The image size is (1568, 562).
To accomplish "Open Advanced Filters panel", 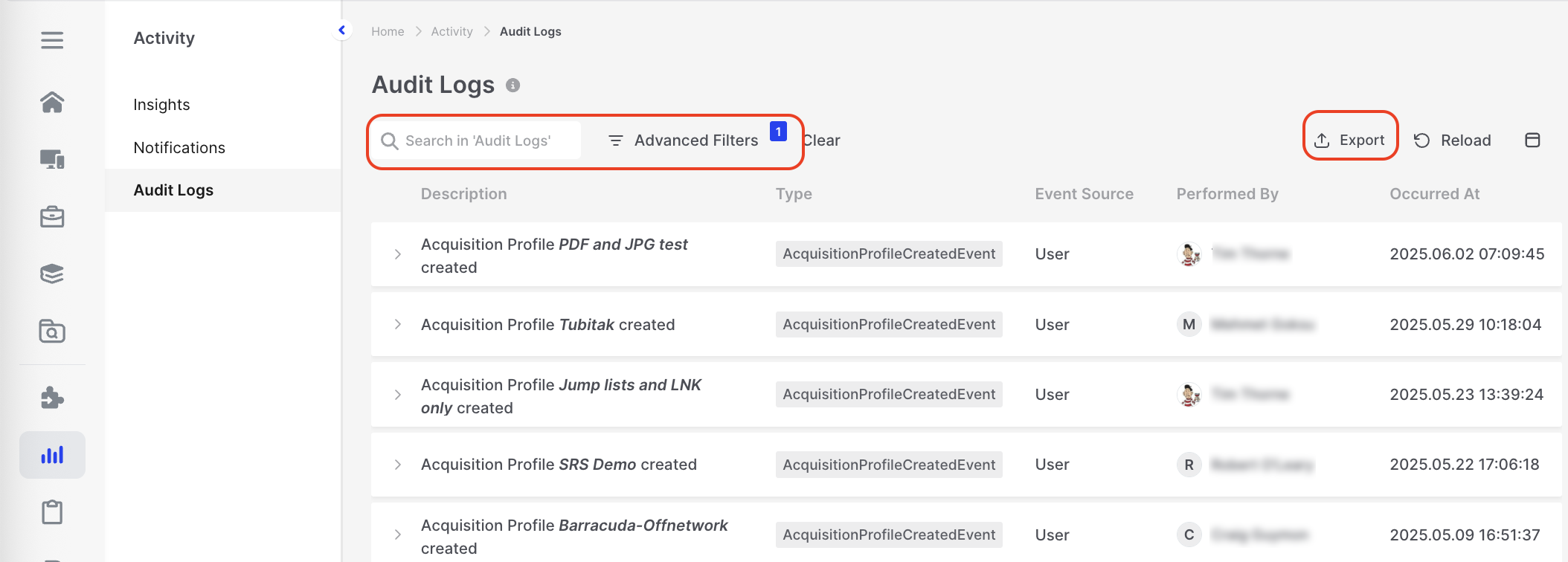I will (684, 140).
